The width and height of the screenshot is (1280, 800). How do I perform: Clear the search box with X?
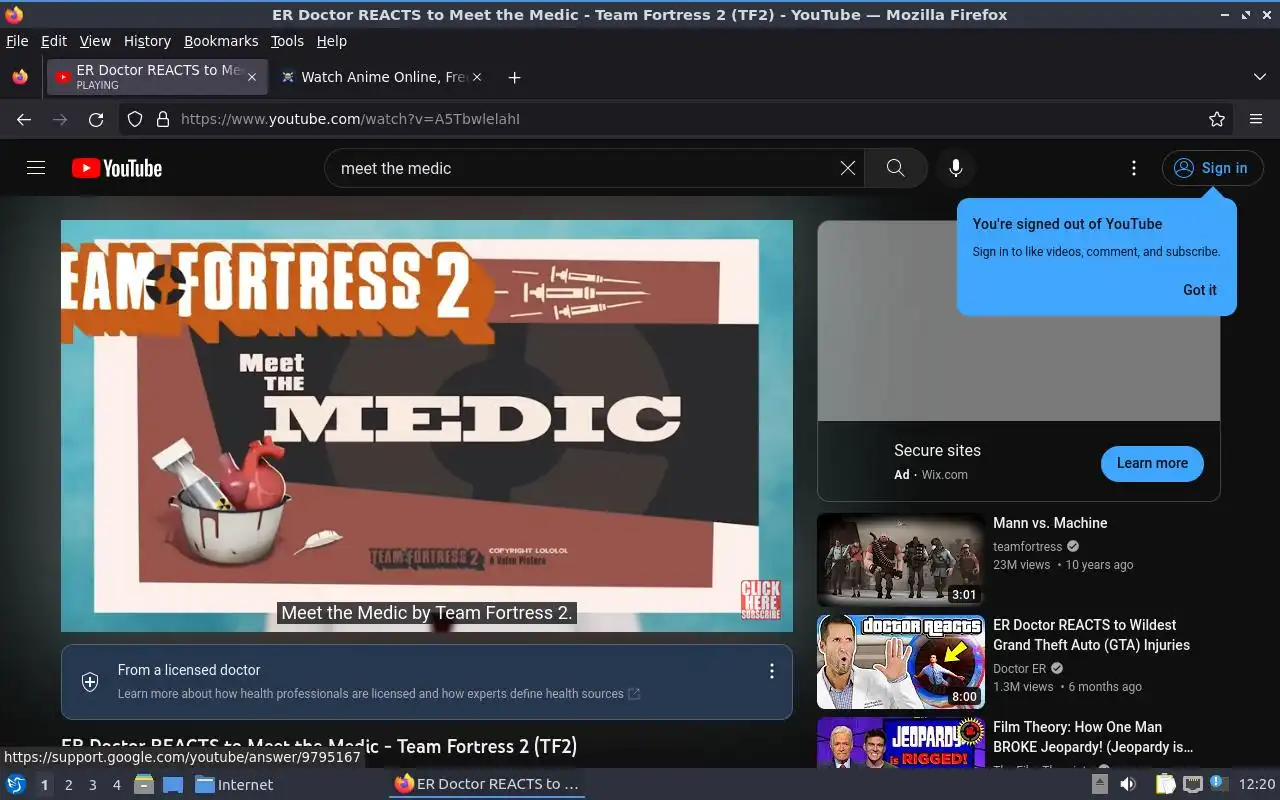tap(848, 168)
